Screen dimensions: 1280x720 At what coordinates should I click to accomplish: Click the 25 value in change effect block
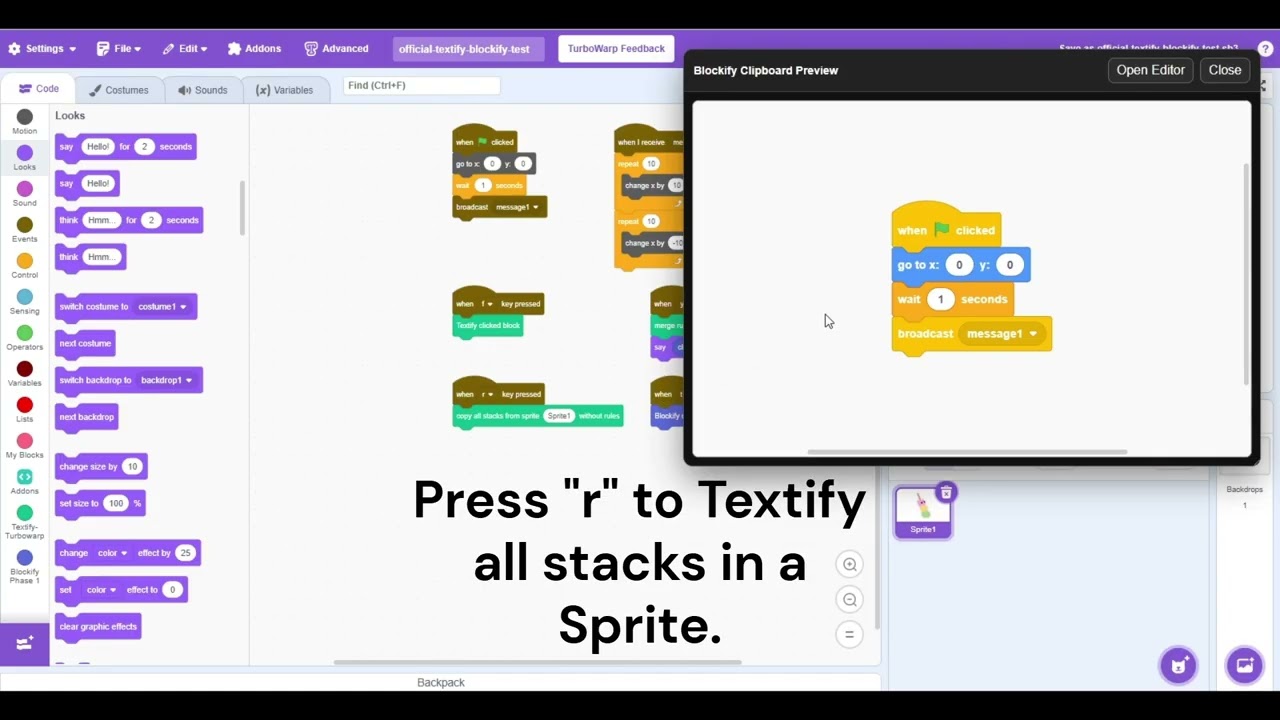[x=185, y=553]
